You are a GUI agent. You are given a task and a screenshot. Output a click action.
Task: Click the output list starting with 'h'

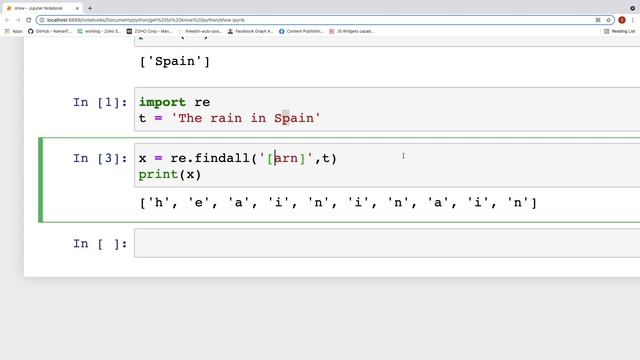[x=338, y=203]
